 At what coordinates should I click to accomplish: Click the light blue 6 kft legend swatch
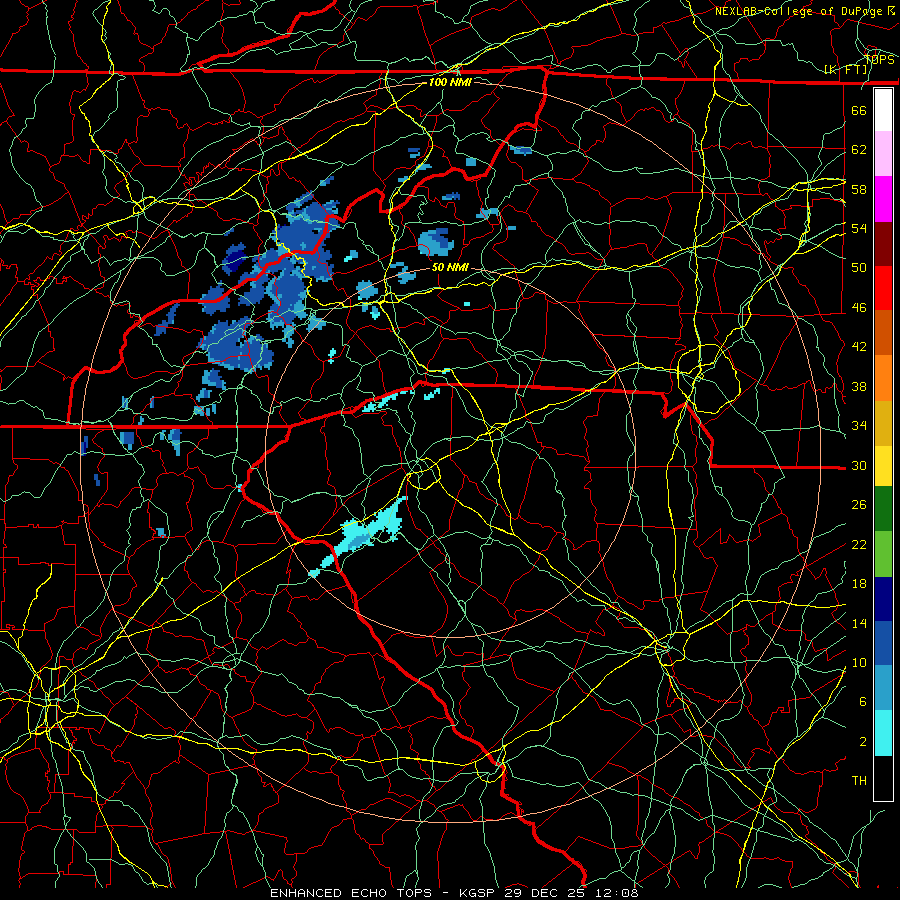pos(883,688)
